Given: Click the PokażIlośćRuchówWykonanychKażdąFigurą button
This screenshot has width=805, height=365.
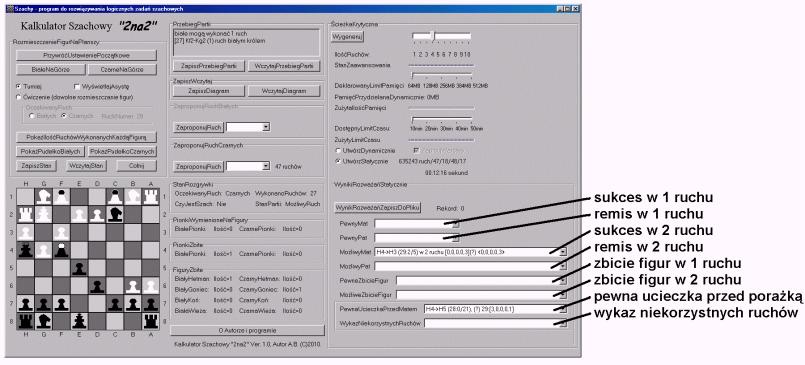Looking at the screenshot, I should [x=86, y=138].
